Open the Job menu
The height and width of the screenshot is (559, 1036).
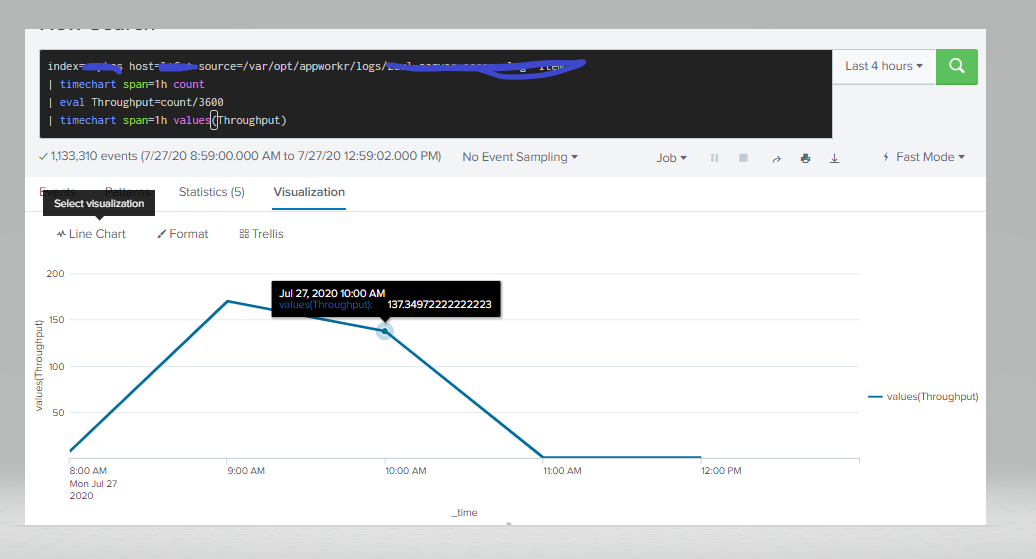point(671,158)
